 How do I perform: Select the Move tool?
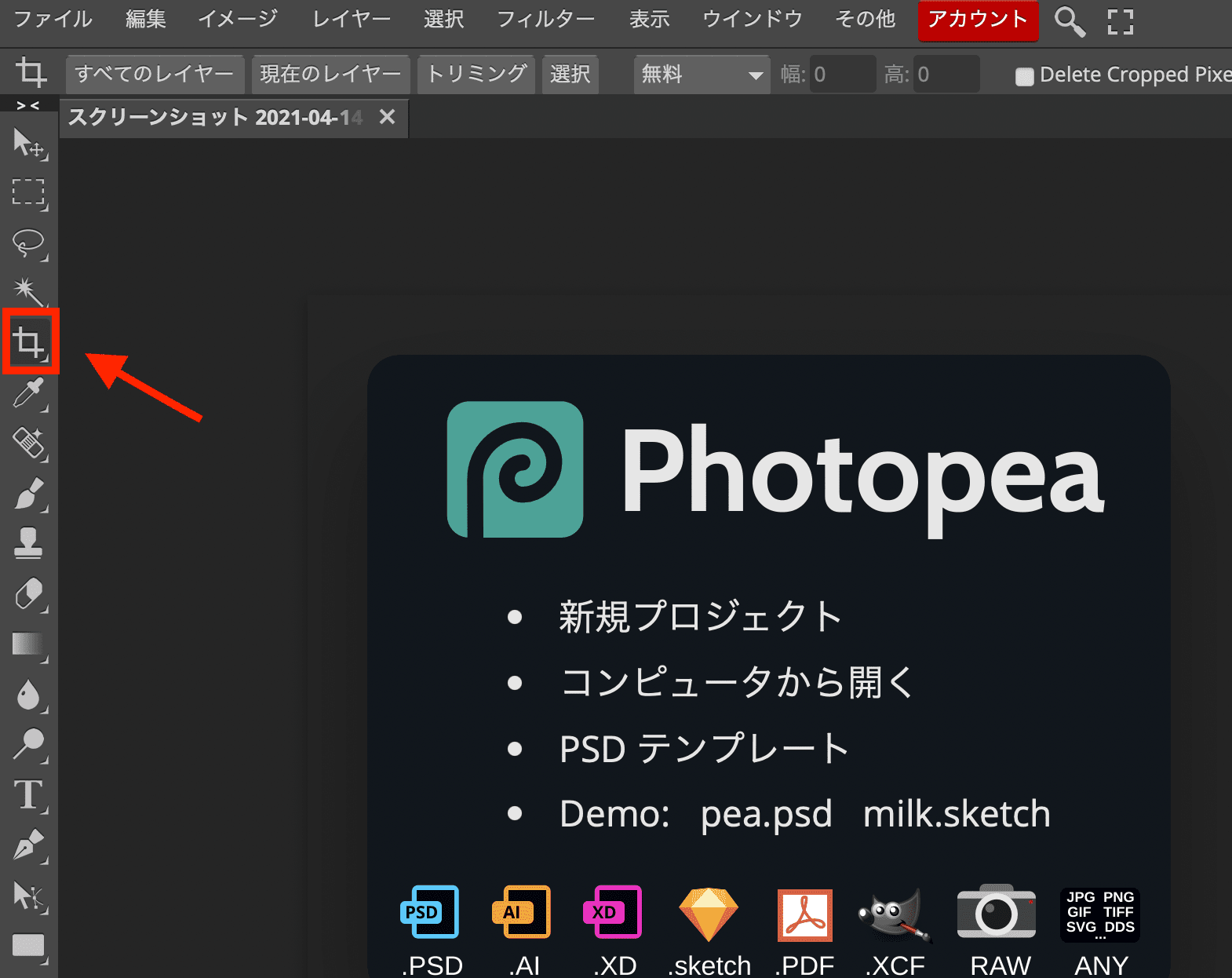pyautogui.click(x=29, y=143)
